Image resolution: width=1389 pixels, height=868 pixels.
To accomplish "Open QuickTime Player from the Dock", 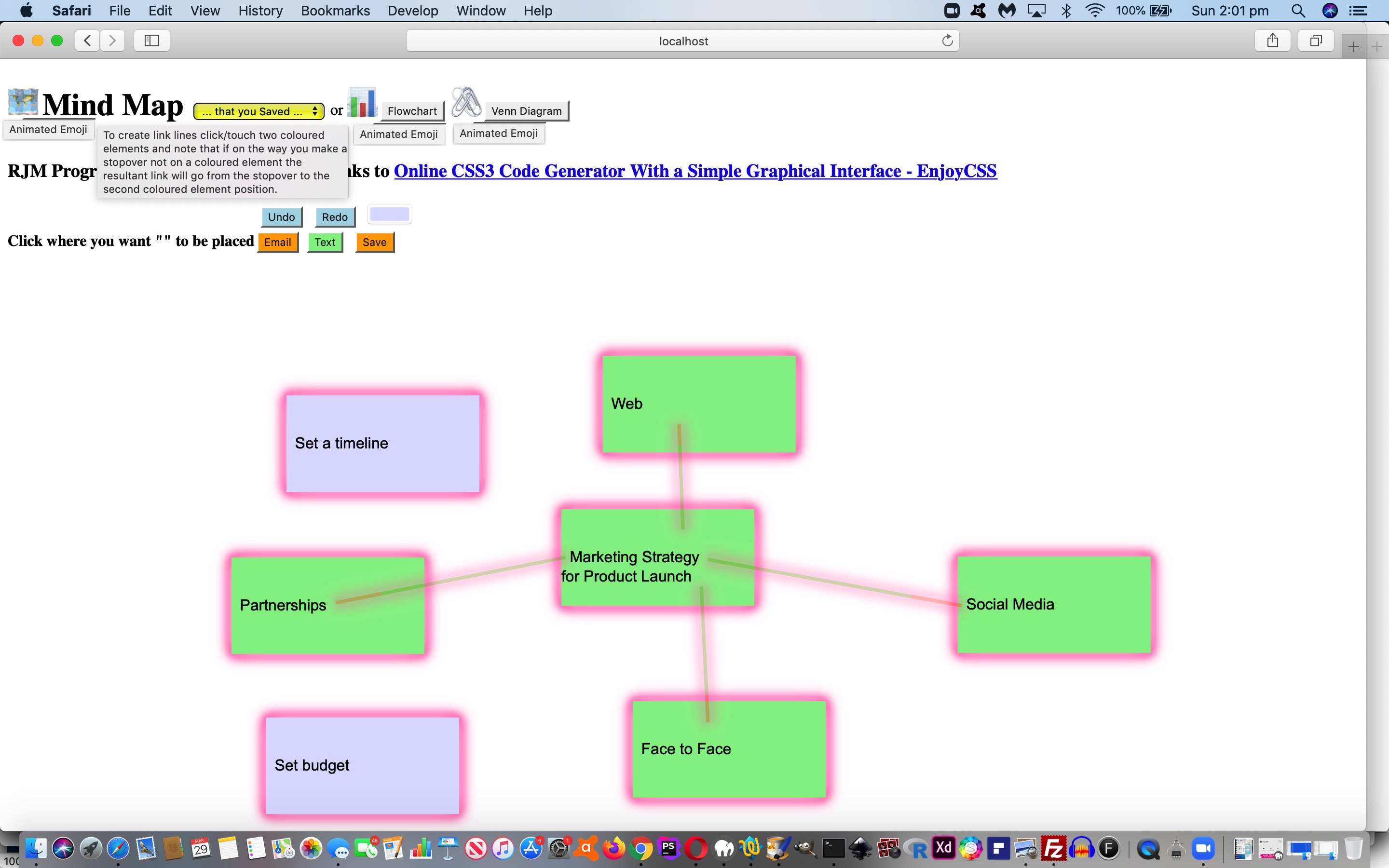I will pyautogui.click(x=1148, y=848).
